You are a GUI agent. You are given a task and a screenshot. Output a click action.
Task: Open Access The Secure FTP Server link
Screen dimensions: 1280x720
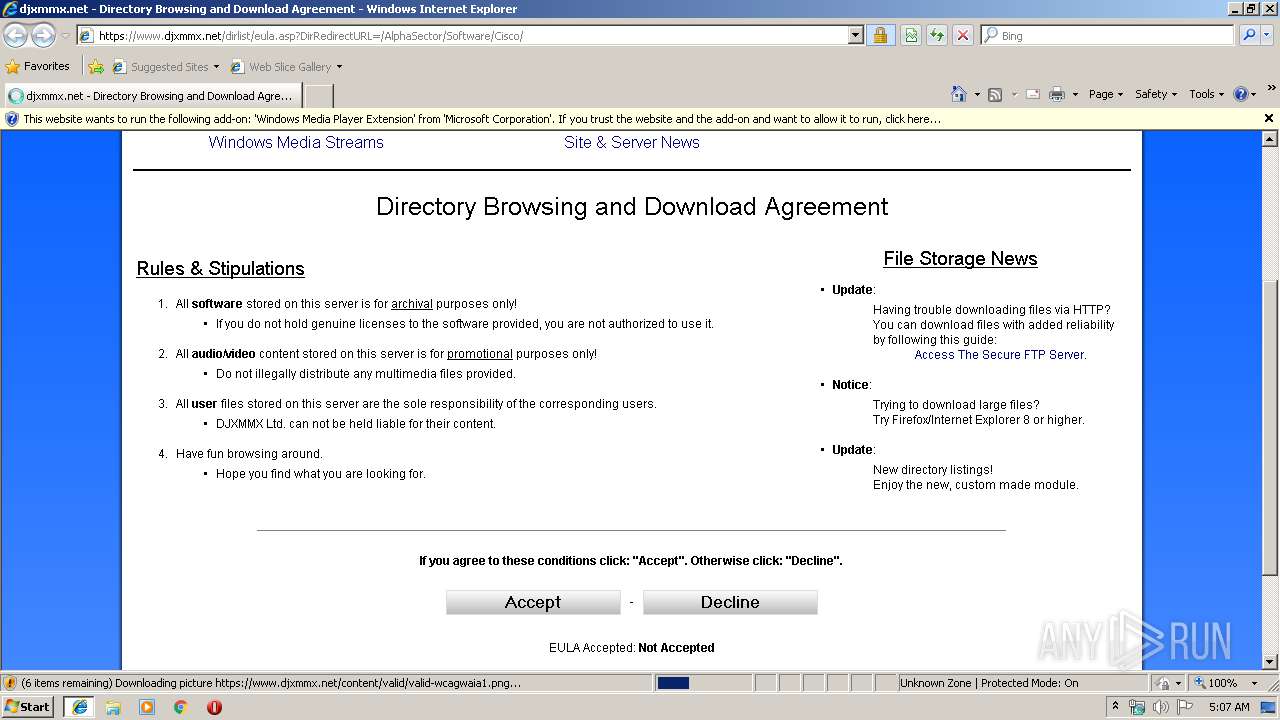click(999, 355)
